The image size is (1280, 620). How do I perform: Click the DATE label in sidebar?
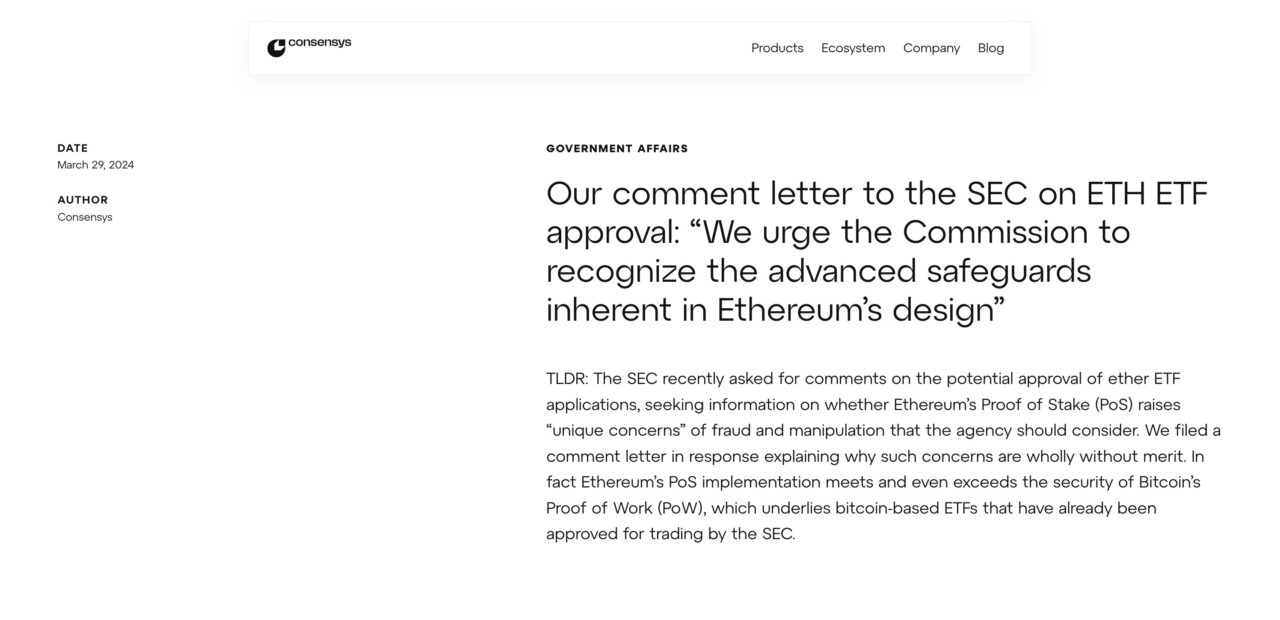click(x=72, y=147)
